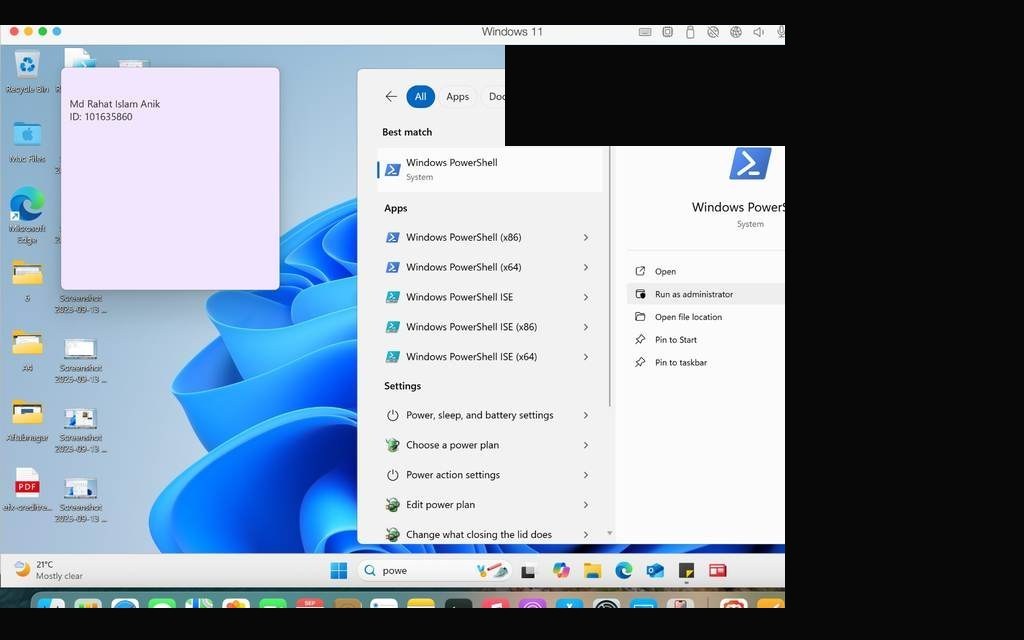This screenshot has height=640, width=1024.
Task: Click the speaker icon in Parallels title bar
Action: tap(758, 32)
